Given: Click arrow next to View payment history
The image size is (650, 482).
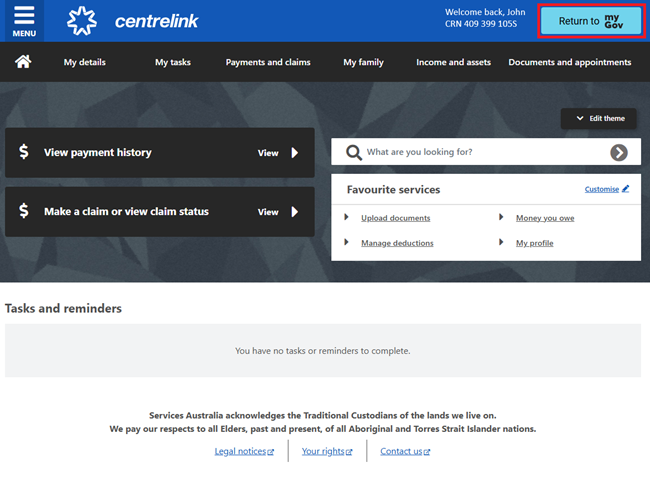Looking at the screenshot, I should (295, 153).
